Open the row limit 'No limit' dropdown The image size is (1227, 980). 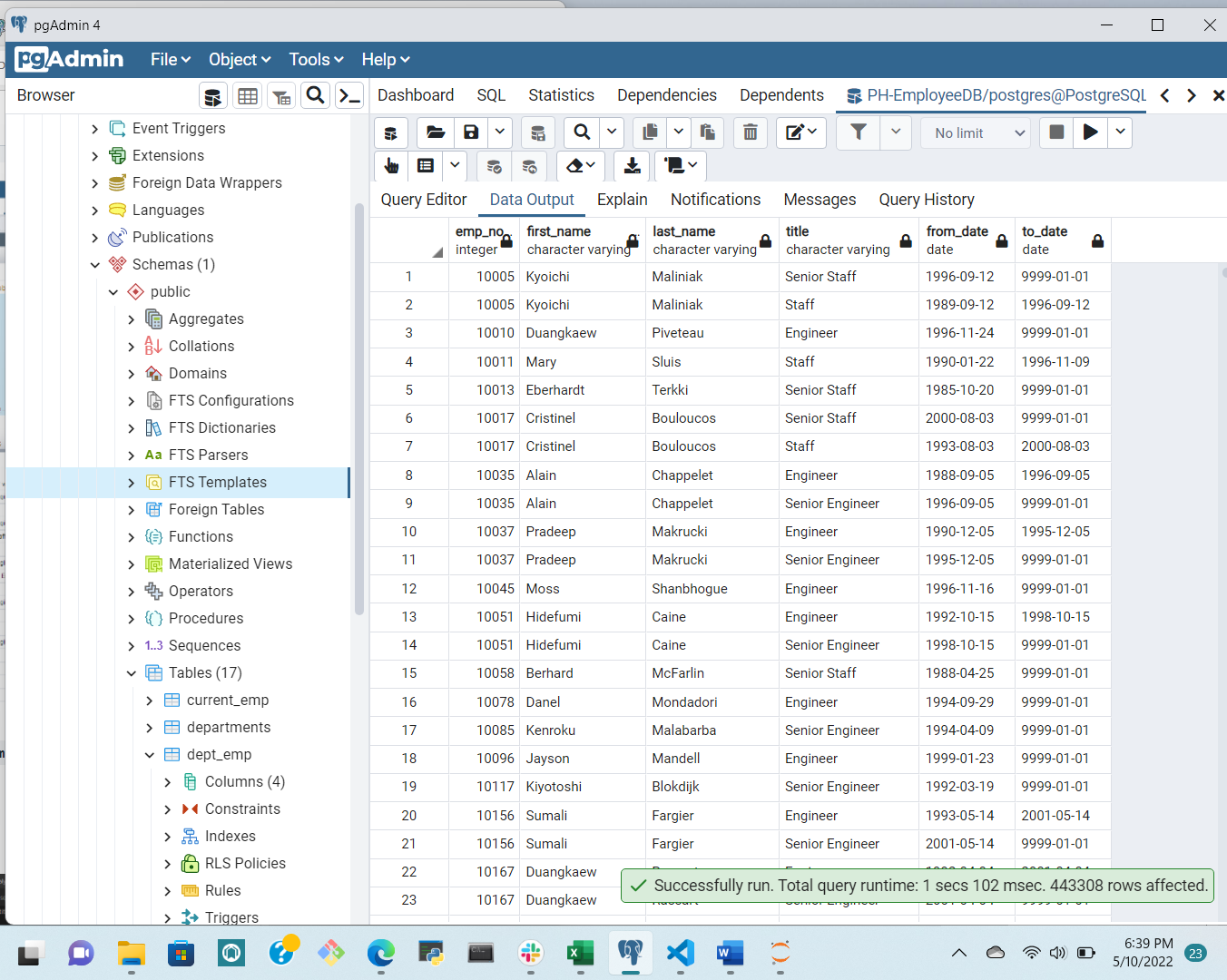(x=977, y=132)
